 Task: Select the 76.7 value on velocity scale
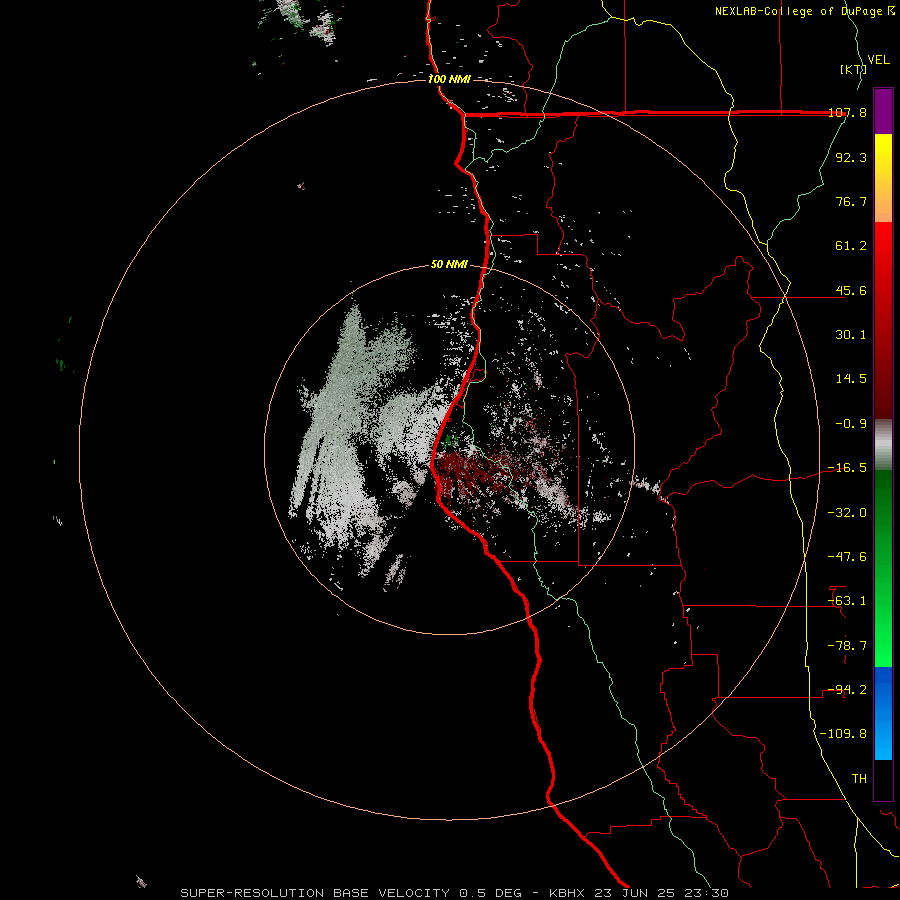[851, 201]
